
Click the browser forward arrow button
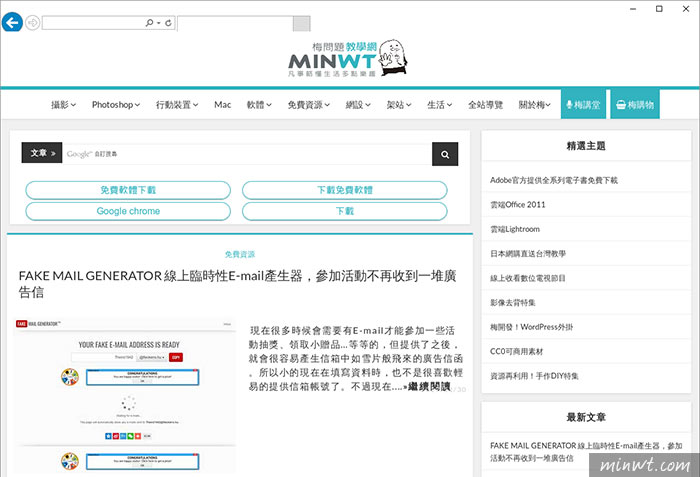[33, 22]
